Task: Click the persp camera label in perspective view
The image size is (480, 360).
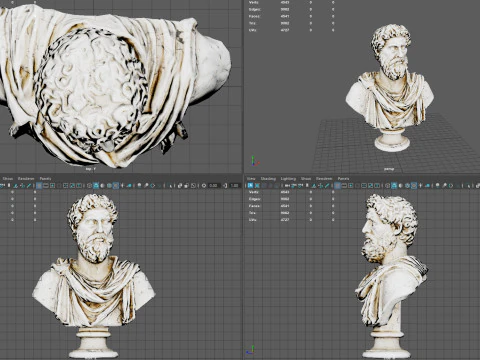Action: (389, 169)
